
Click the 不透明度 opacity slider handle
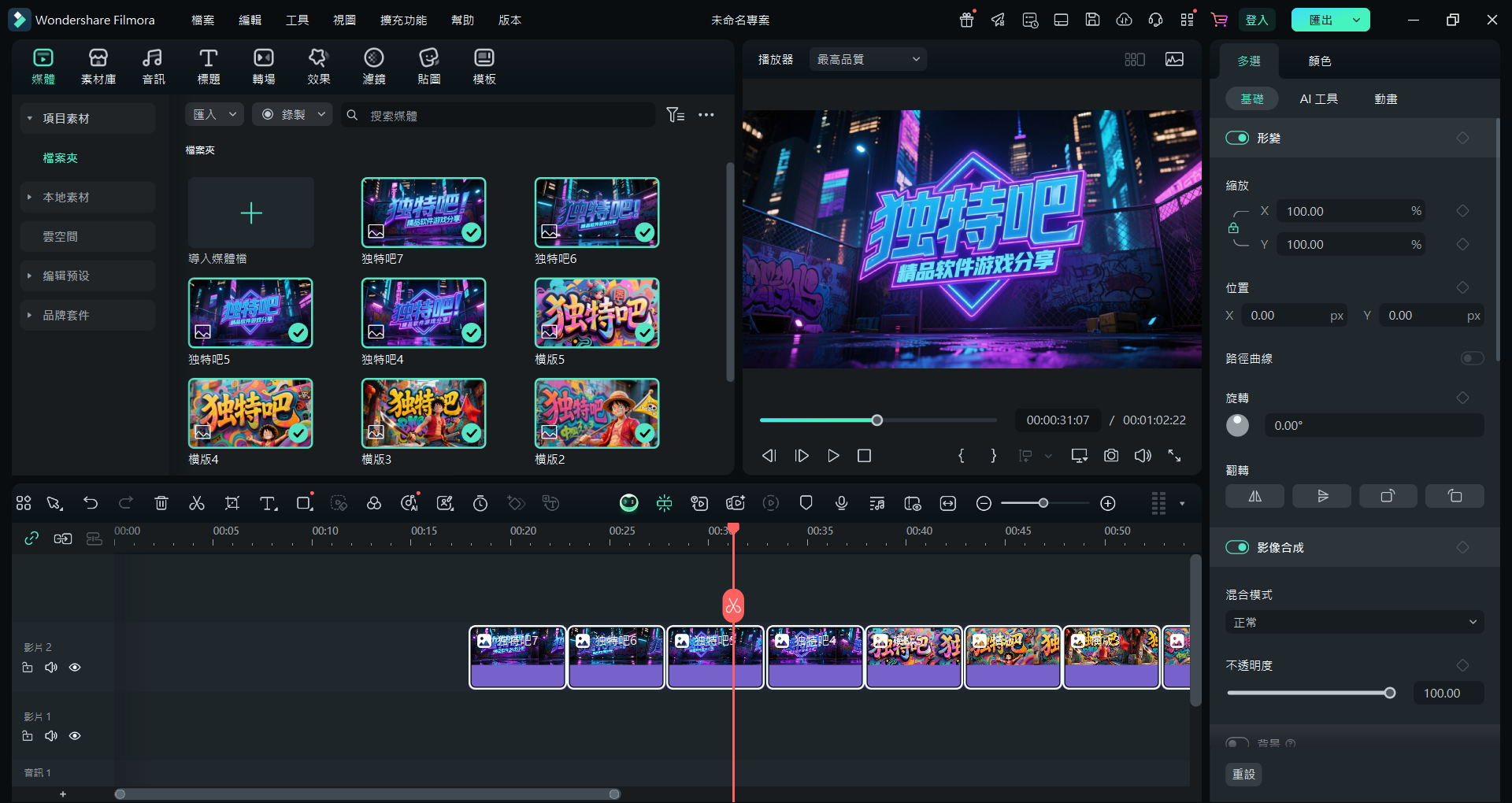coord(1390,693)
